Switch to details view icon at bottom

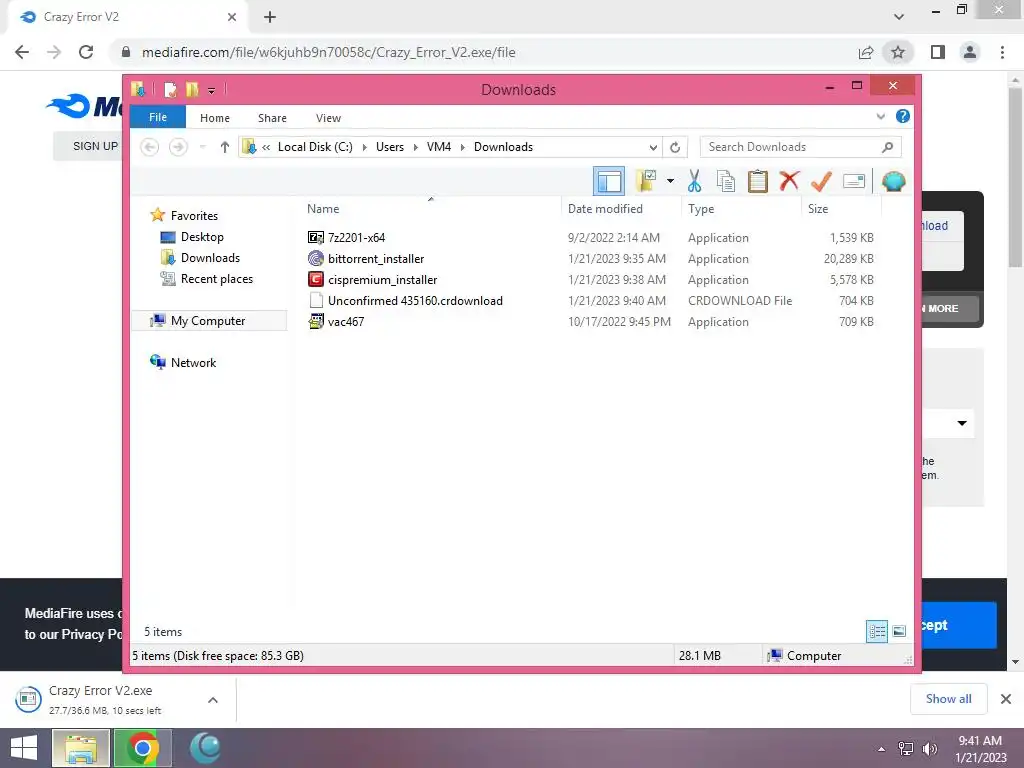[x=877, y=631]
